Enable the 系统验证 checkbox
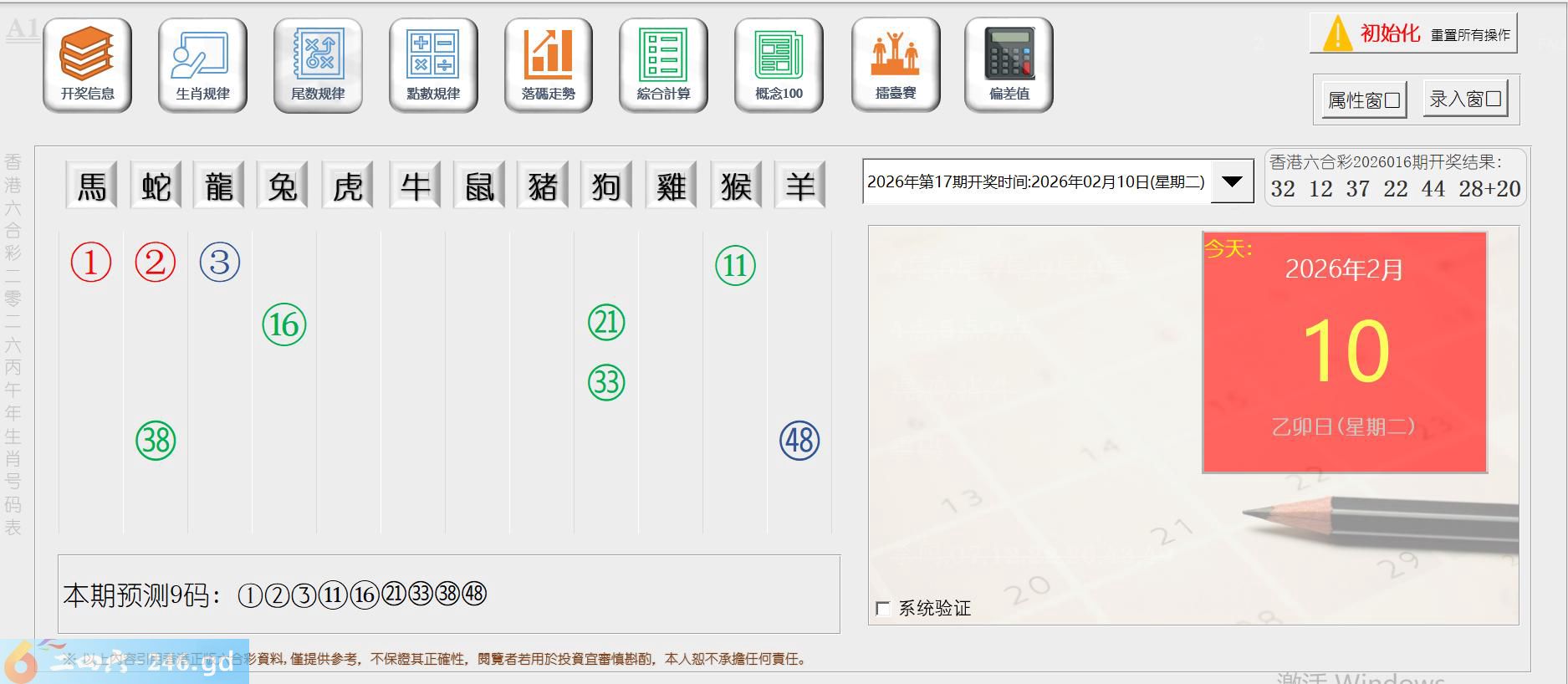 click(883, 609)
